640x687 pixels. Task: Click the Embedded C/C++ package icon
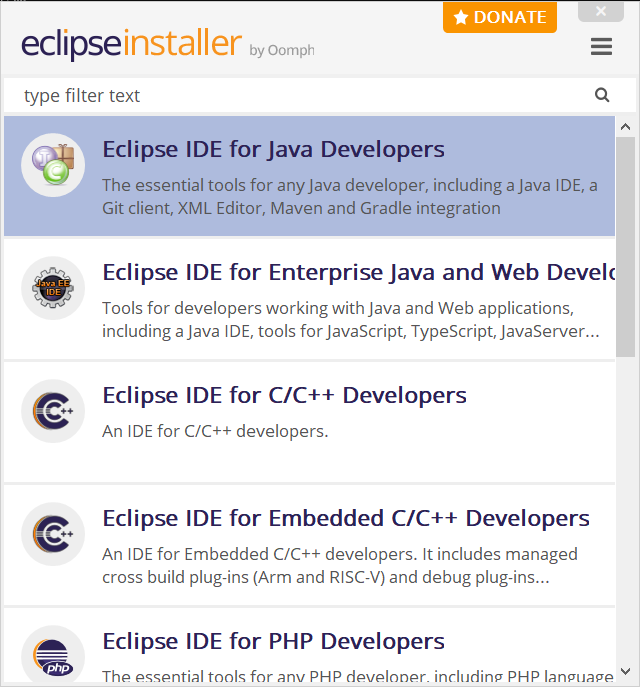[53, 534]
